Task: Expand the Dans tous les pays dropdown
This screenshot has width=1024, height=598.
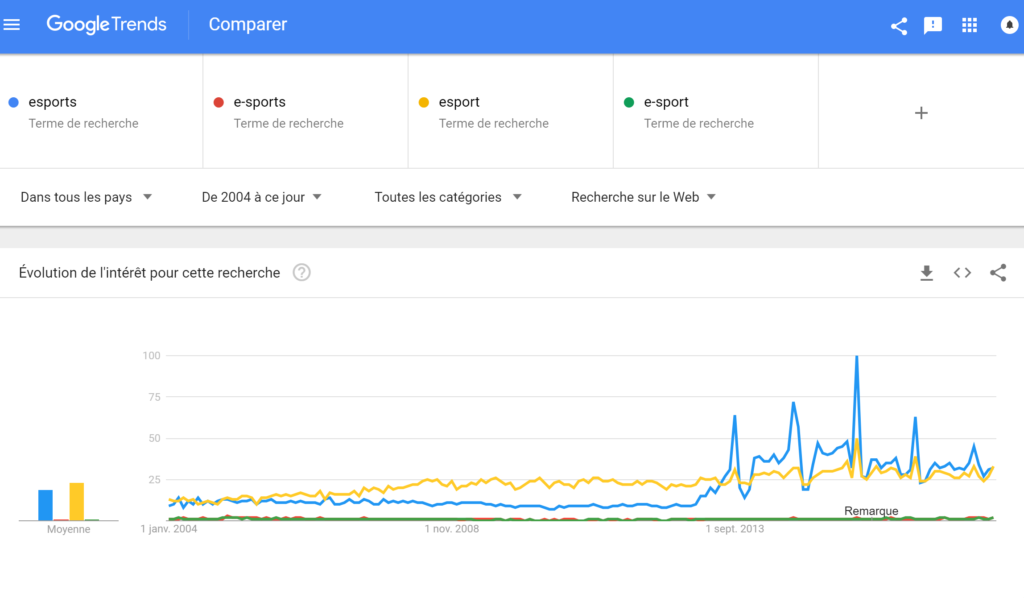Action: (x=86, y=197)
